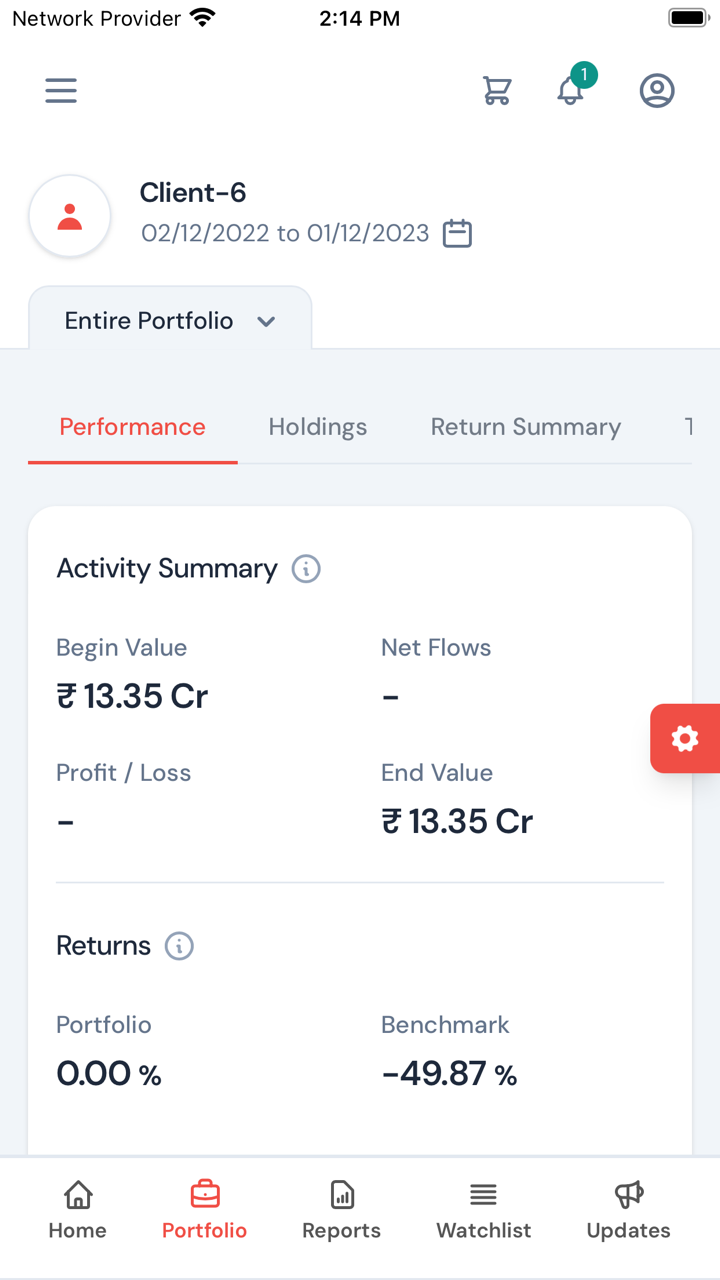The image size is (720, 1280).
Task: Open Reports in bottom navigation
Action: pos(342,1208)
